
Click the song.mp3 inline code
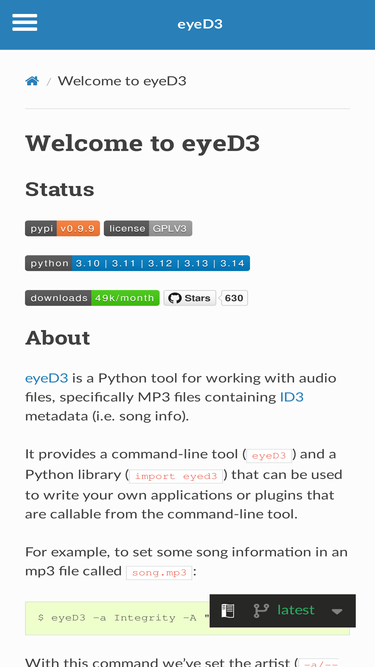click(159, 573)
